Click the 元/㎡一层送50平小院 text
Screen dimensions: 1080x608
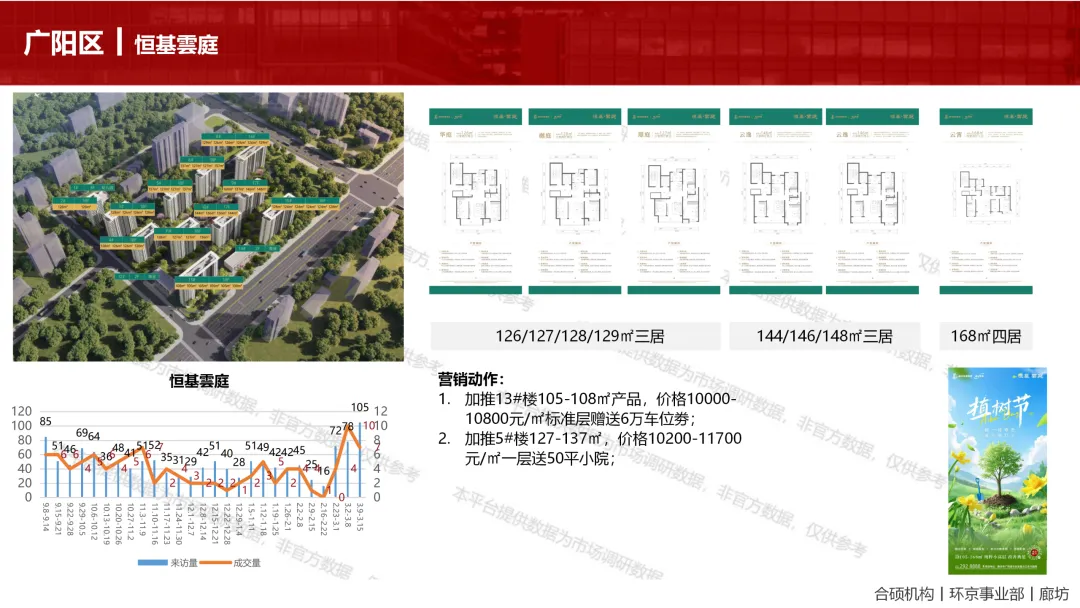tap(539, 458)
